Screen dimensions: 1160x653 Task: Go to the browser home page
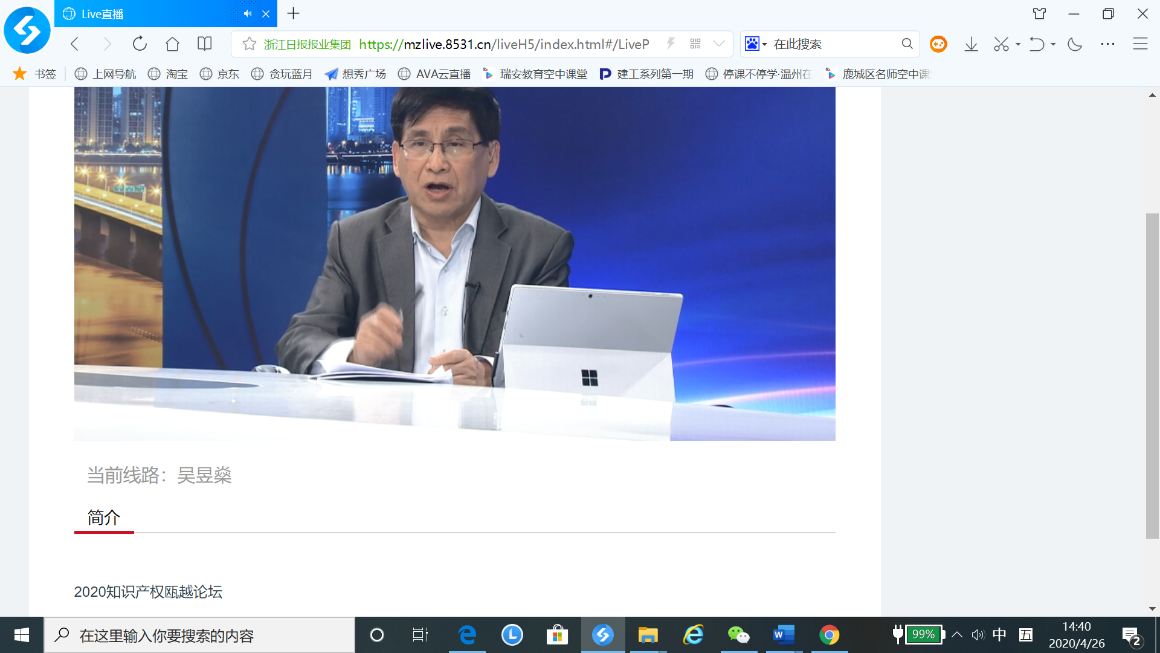click(x=172, y=44)
